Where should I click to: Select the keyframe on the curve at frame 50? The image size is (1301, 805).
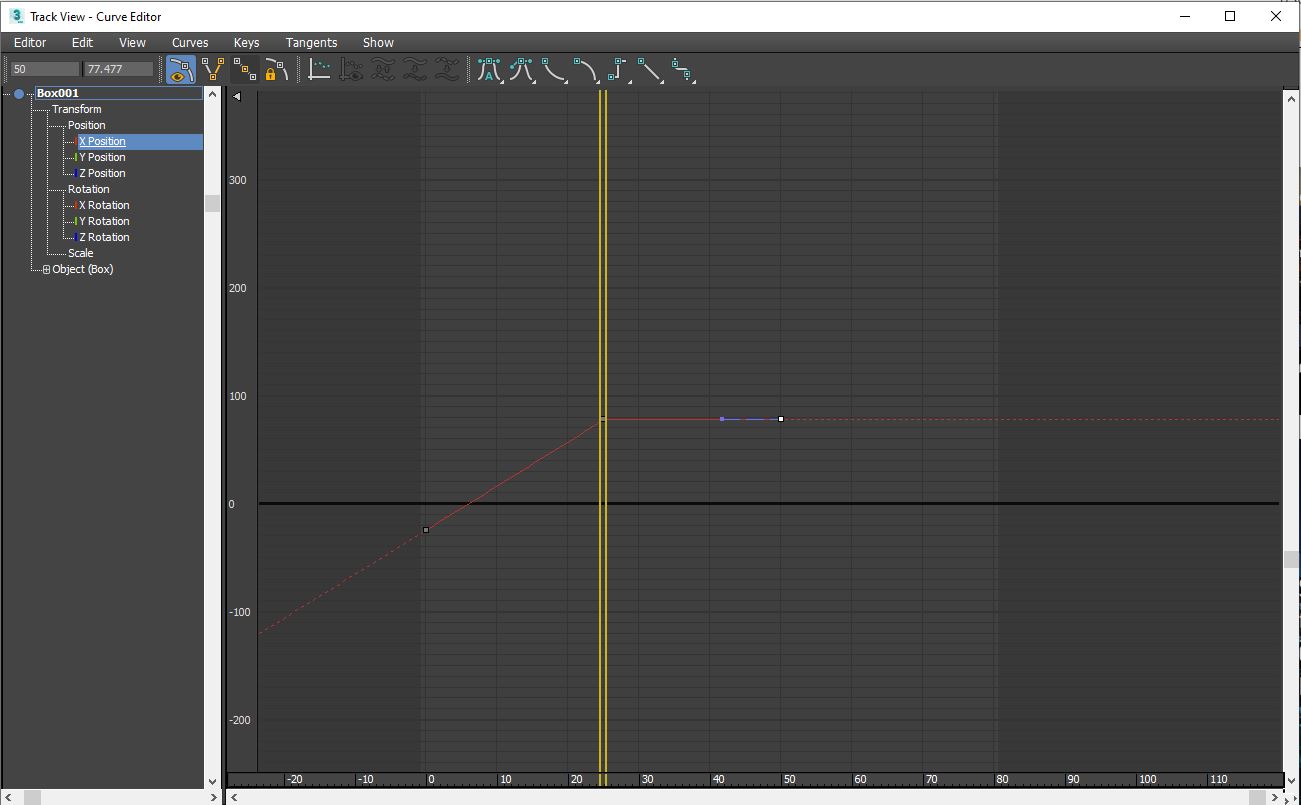point(780,419)
